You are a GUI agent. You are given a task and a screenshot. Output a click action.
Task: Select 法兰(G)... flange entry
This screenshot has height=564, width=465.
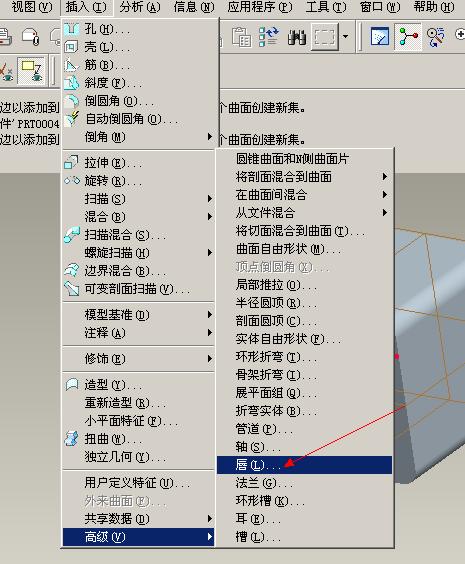(304, 483)
